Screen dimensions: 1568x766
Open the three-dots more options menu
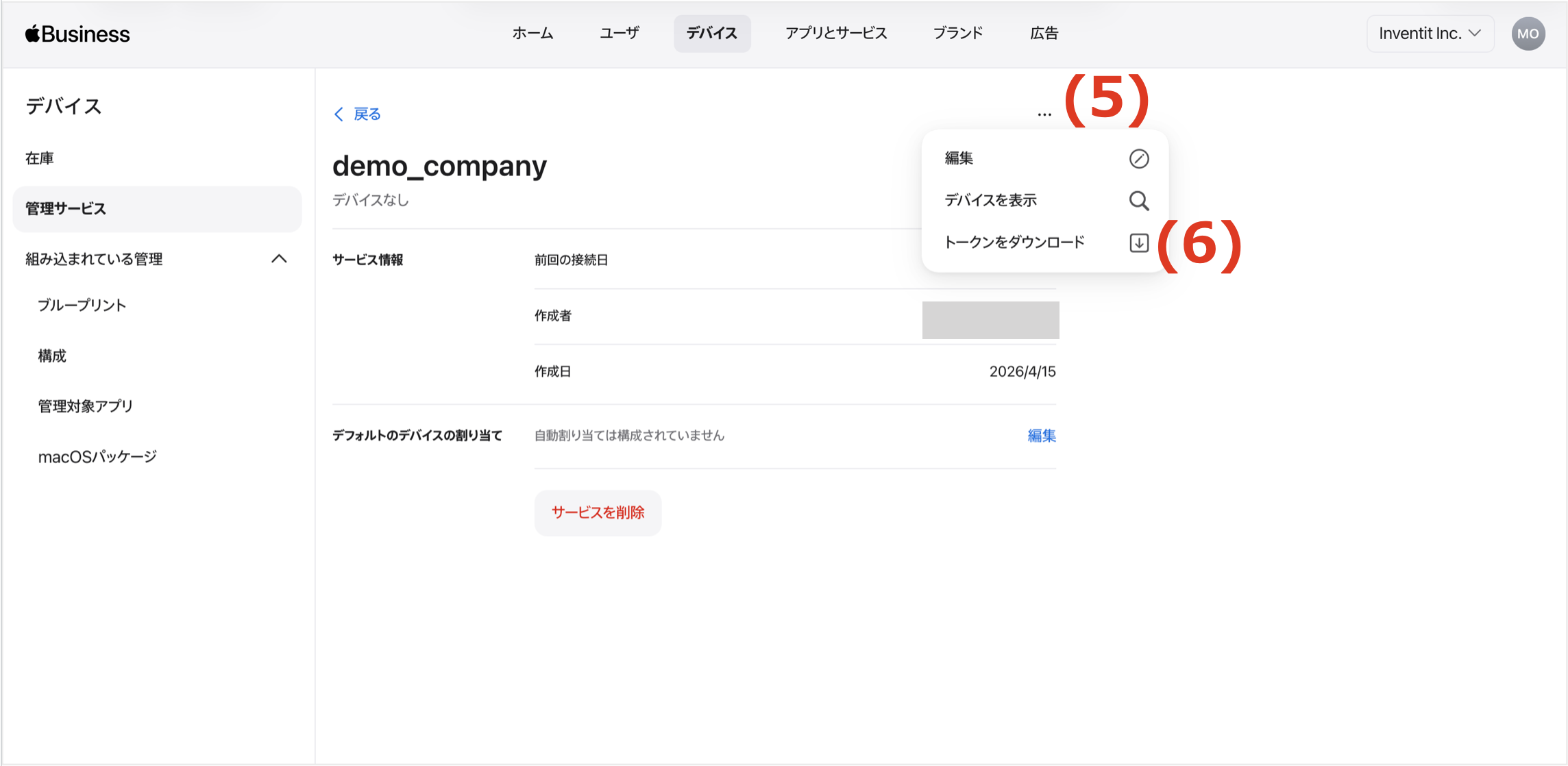1044,114
